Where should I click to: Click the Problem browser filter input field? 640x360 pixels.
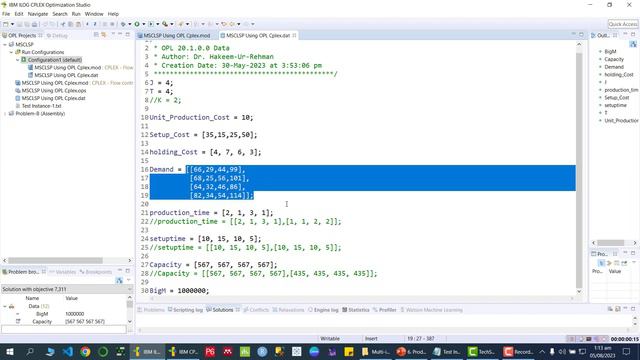pyautogui.click(x=64, y=329)
